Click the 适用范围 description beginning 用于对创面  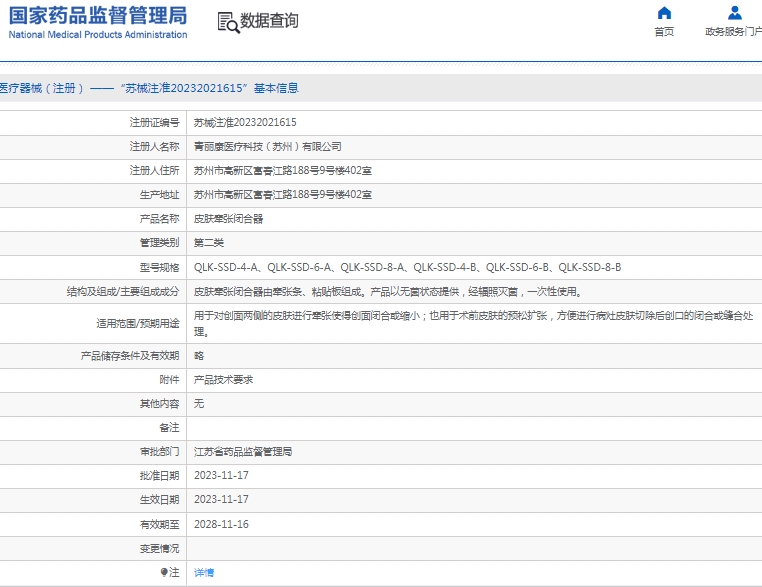[473, 324]
